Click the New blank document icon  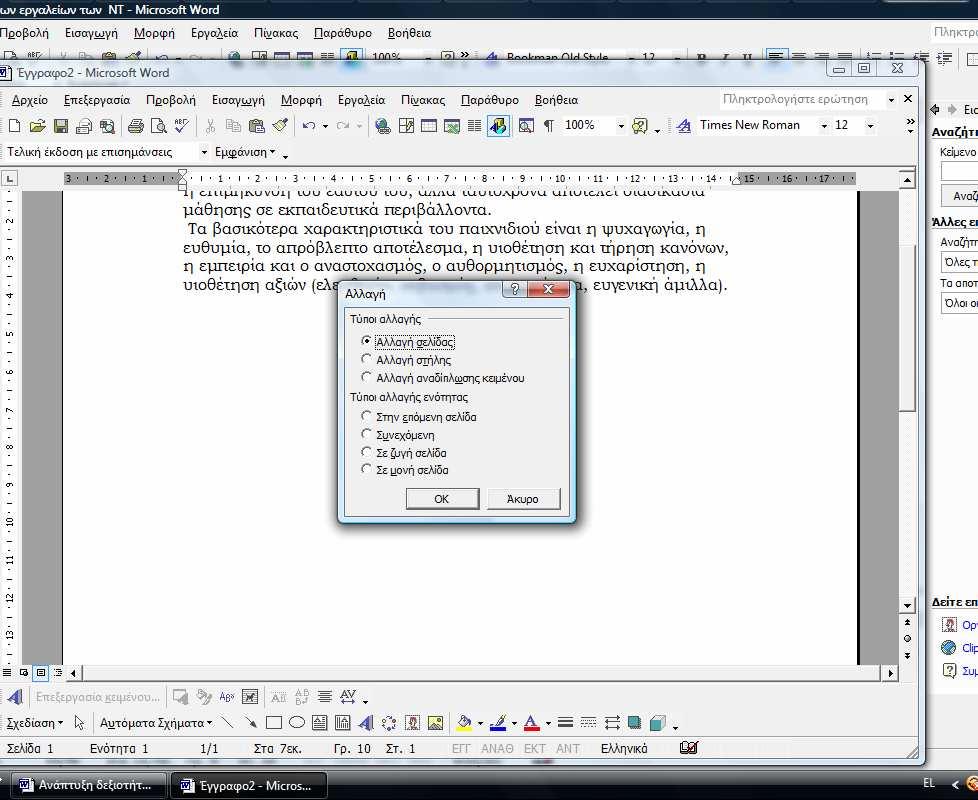point(14,126)
